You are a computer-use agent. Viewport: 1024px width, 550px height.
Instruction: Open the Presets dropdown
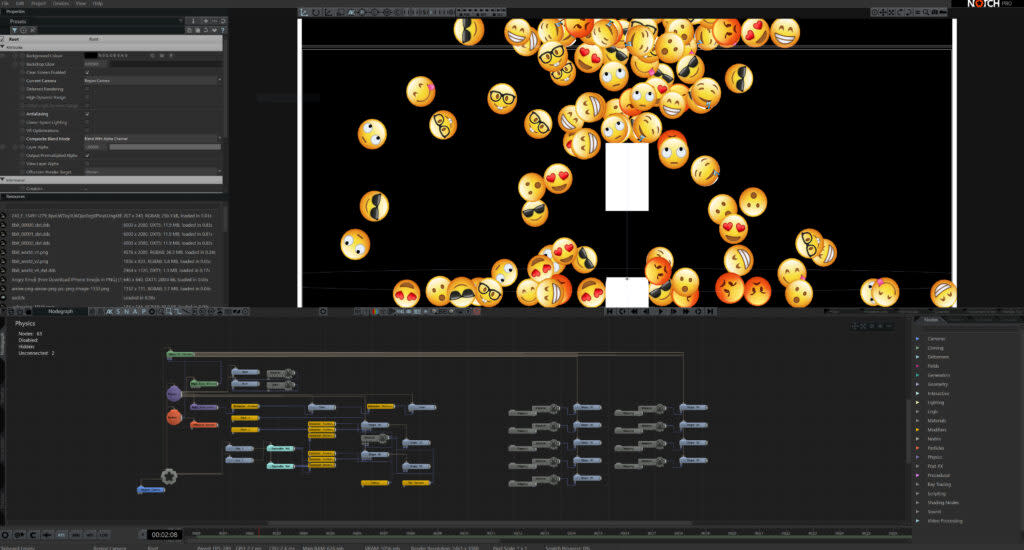[96, 21]
